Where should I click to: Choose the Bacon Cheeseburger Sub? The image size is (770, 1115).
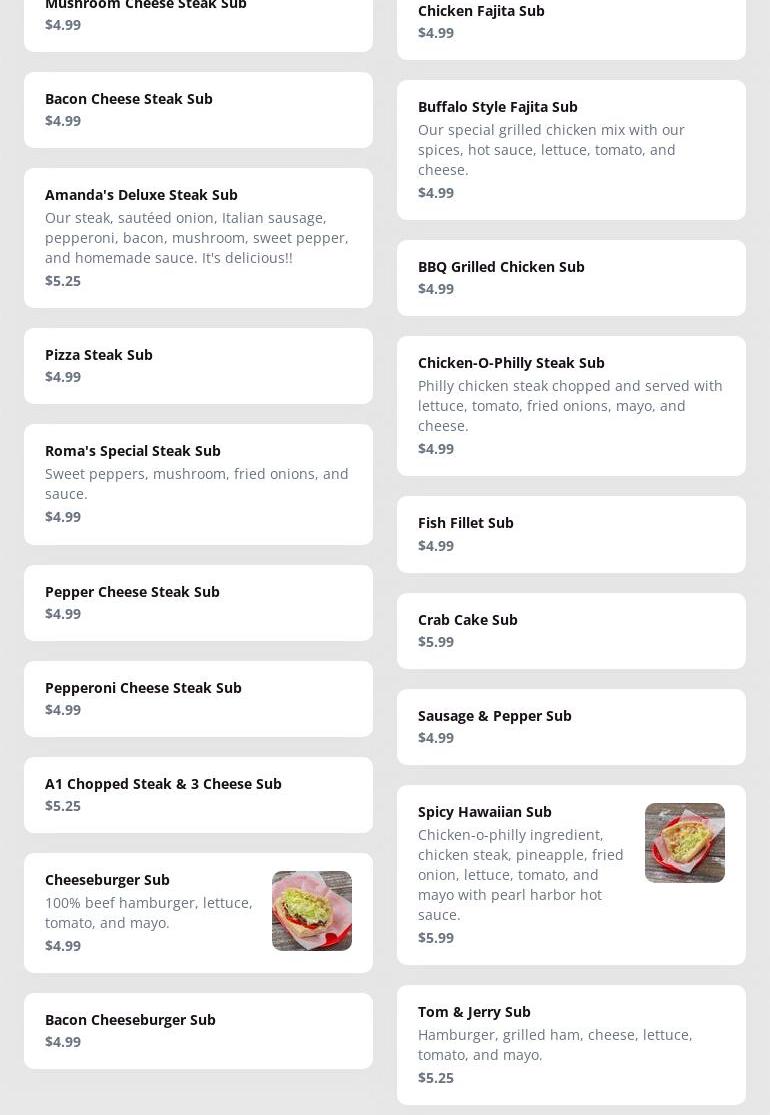coord(198,1031)
